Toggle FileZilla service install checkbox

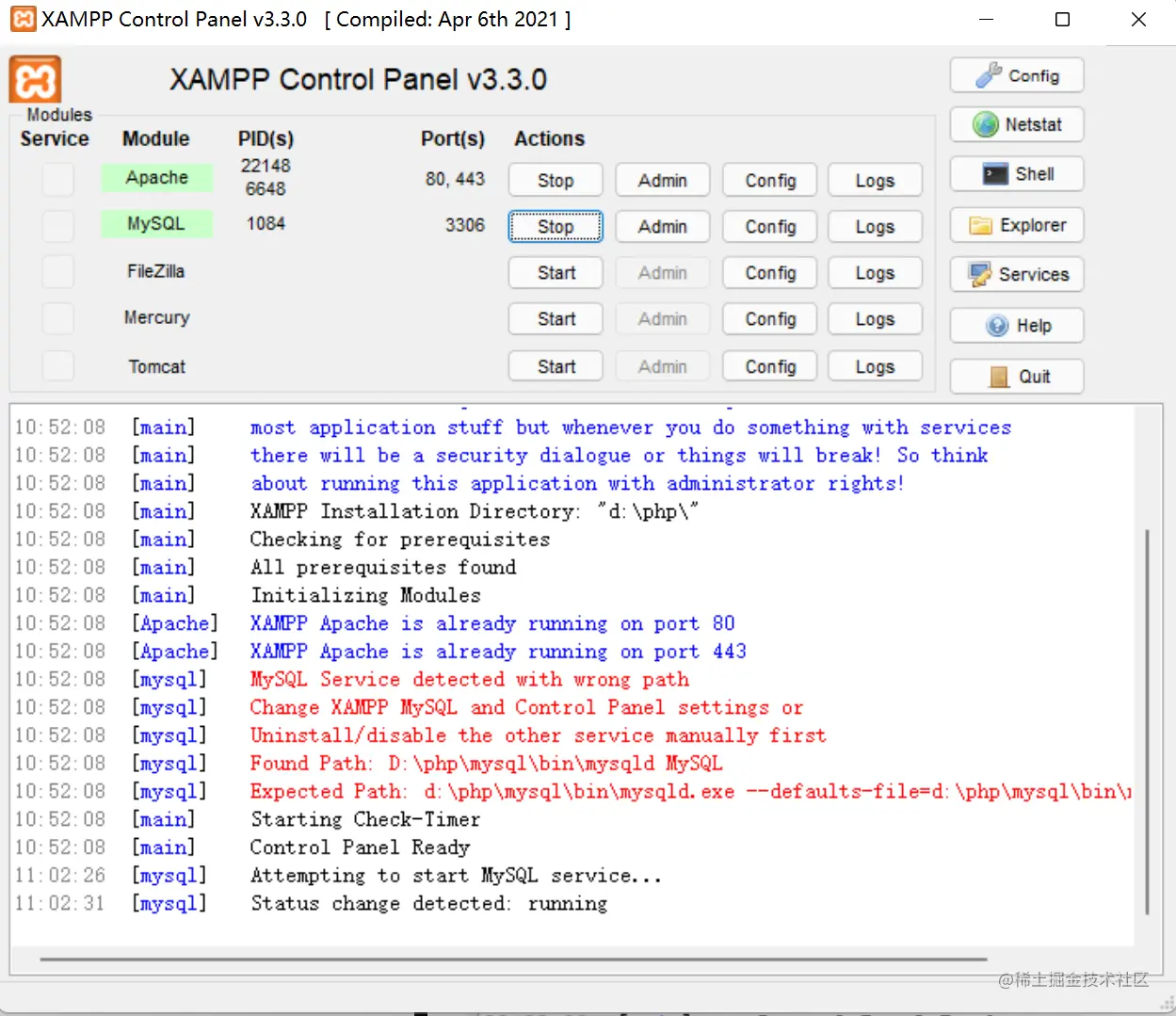click(x=58, y=271)
